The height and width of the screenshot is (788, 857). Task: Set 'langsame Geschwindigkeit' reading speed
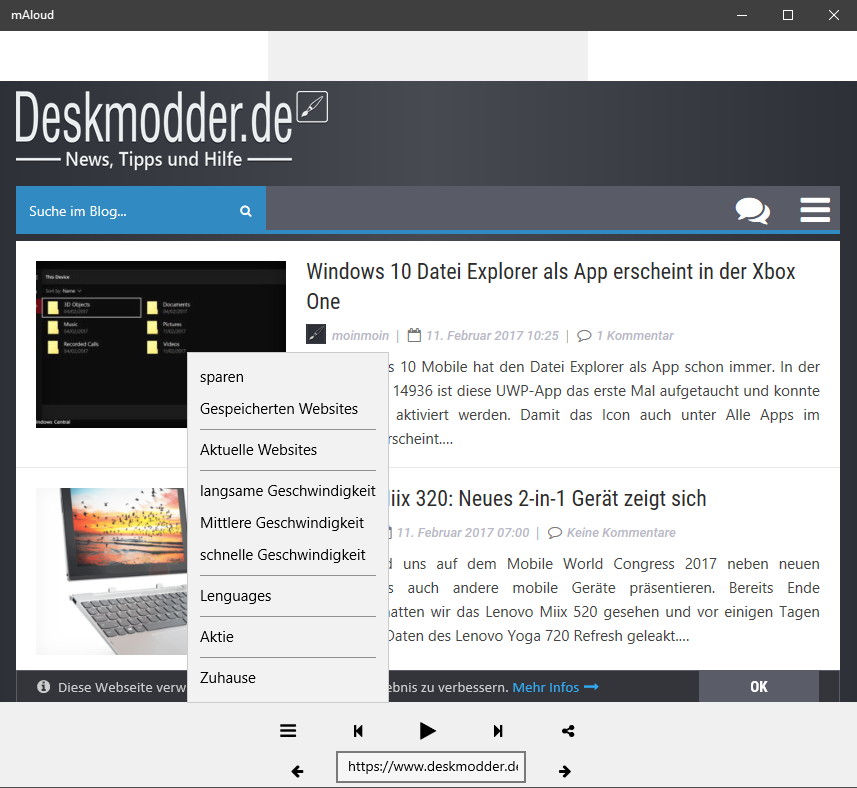point(287,491)
